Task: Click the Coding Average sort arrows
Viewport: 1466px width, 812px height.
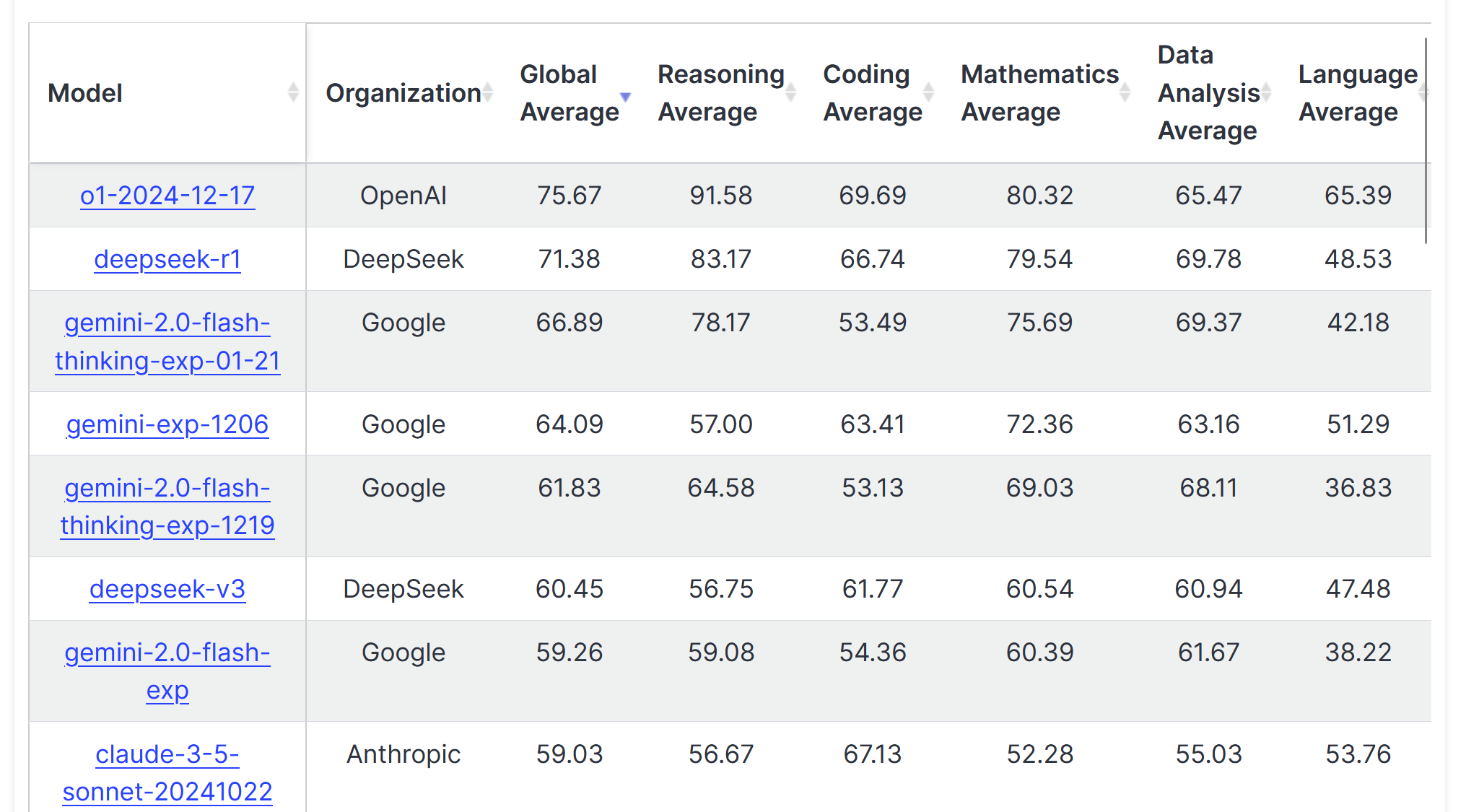Action: point(929,92)
